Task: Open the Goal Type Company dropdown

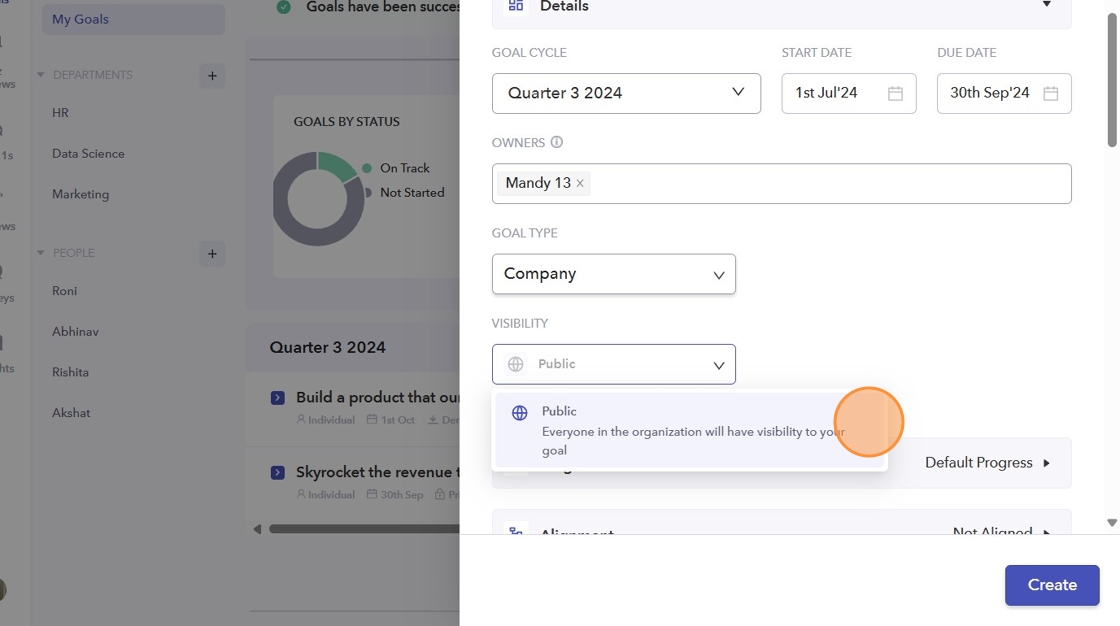Action: tap(613, 274)
